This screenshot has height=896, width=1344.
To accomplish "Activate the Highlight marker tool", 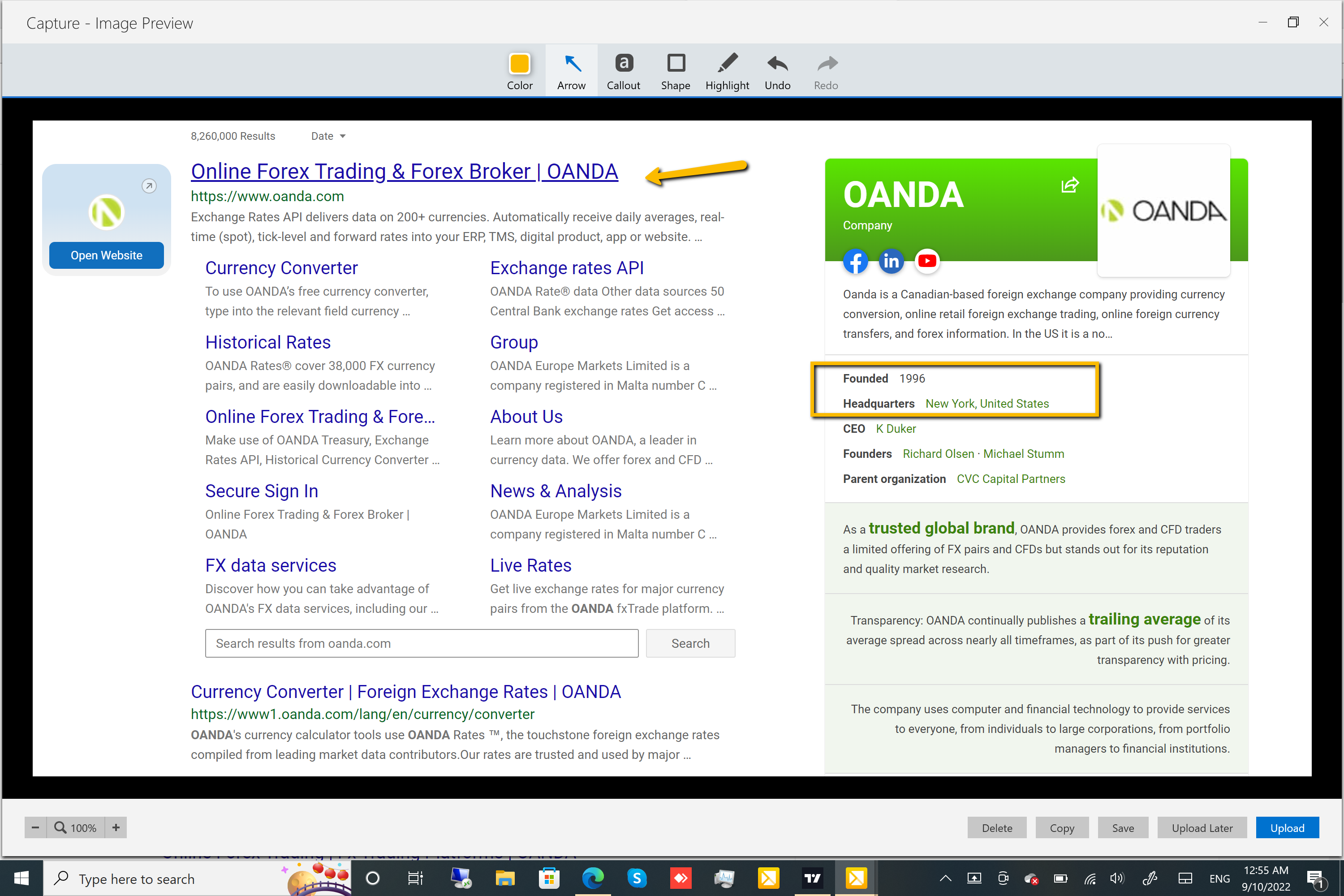I will click(727, 70).
